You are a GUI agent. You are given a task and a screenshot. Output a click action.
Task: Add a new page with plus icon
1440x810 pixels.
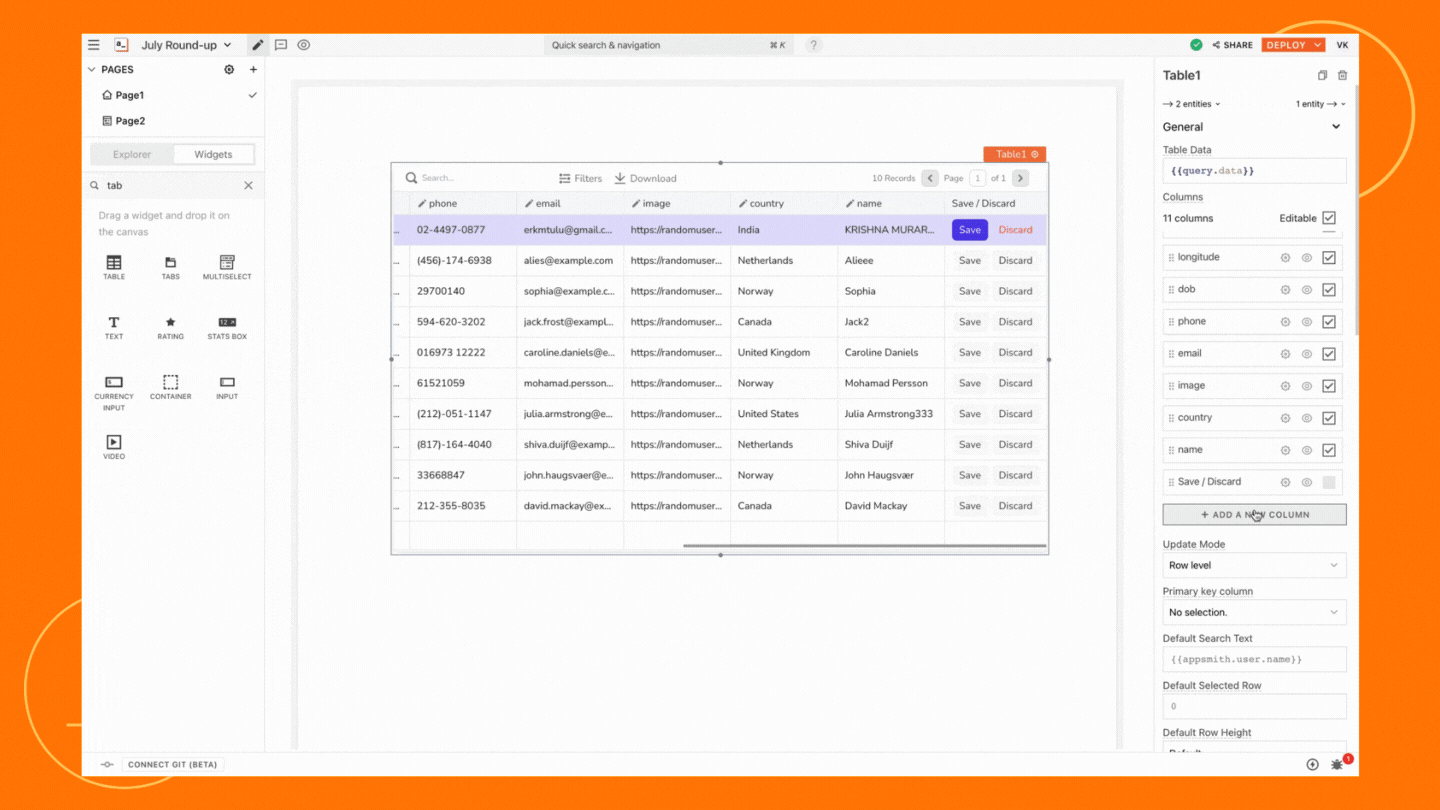point(253,70)
